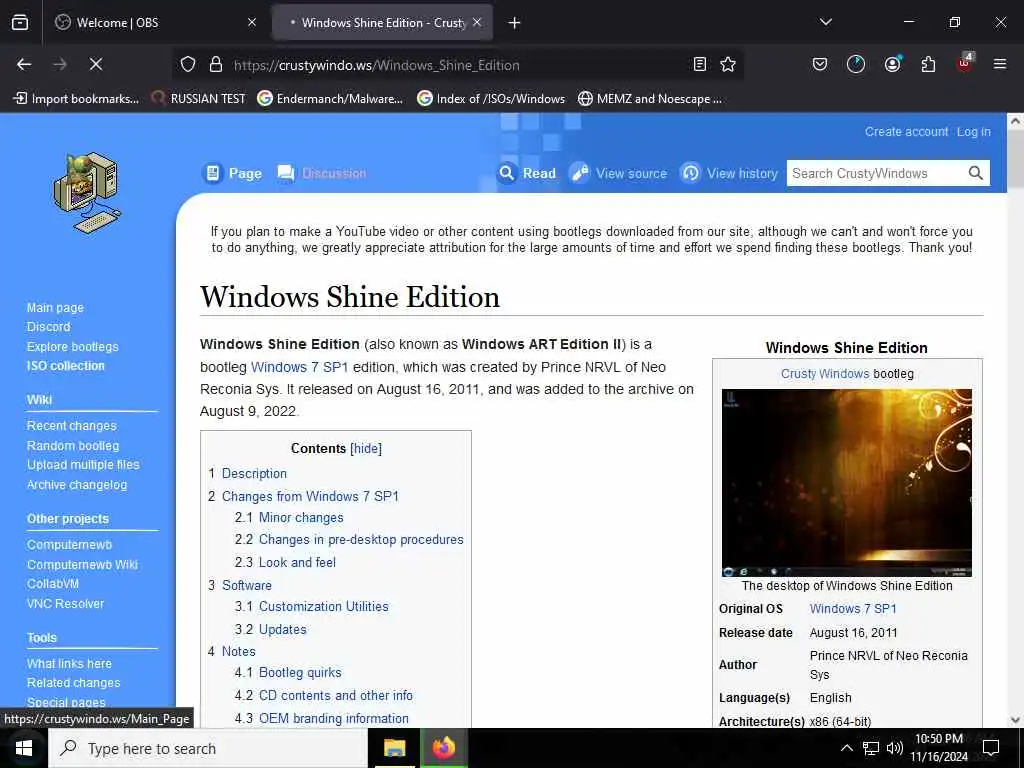Jump to 3.1 Customization Utilities
This screenshot has width=1024, height=768.
[x=324, y=606]
